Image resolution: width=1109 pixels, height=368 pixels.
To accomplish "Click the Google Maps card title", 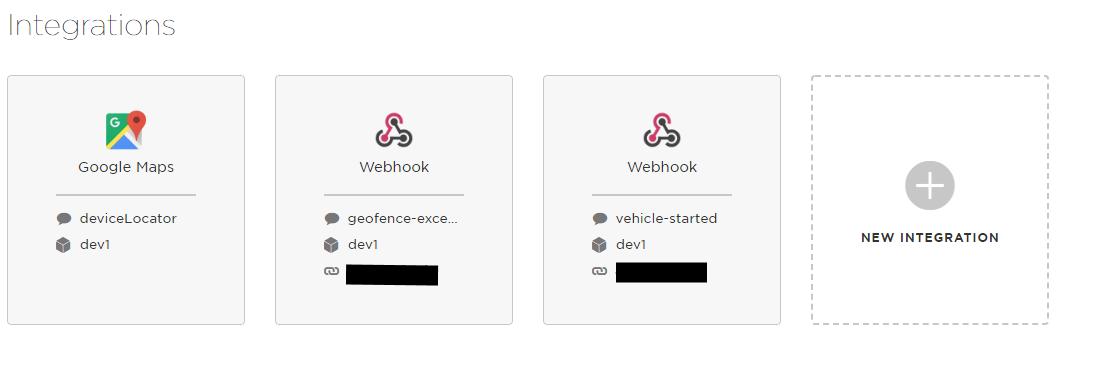I will click(126, 168).
